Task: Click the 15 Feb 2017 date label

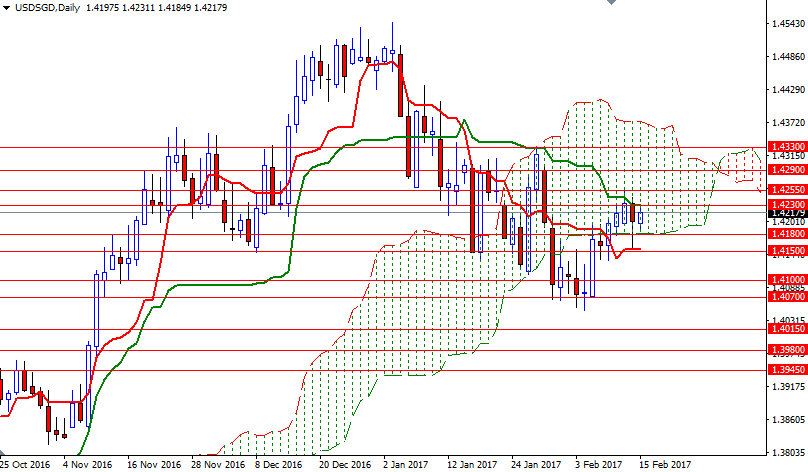Action: (664, 465)
